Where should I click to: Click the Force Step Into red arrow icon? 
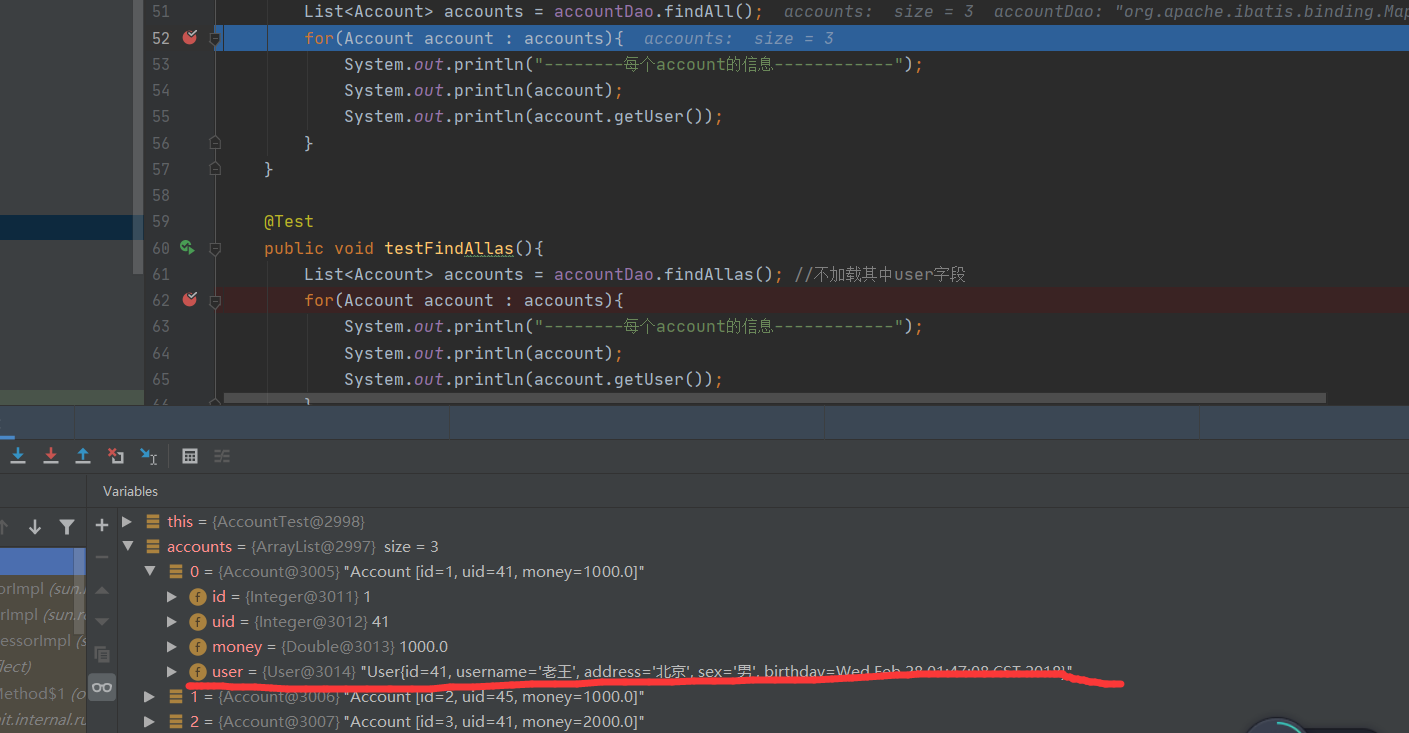pyautogui.click(x=51, y=456)
